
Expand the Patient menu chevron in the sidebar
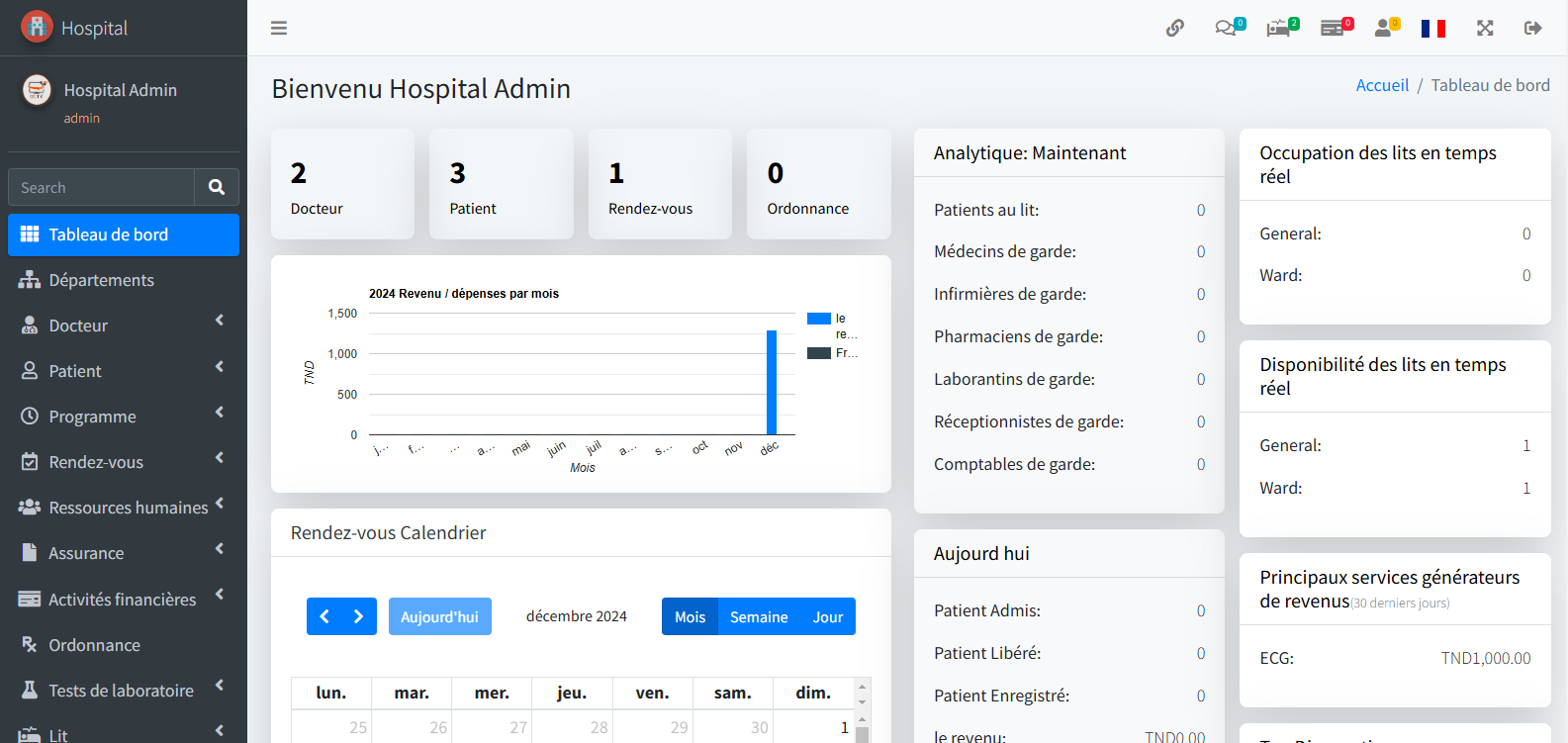pos(220,366)
